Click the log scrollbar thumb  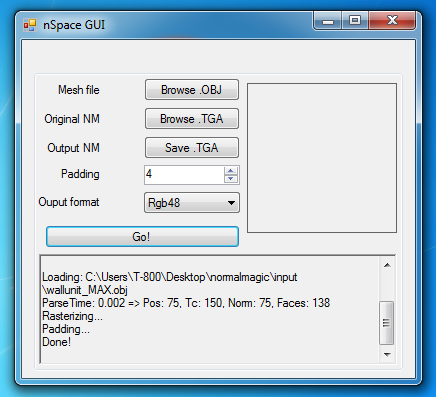click(x=387, y=323)
